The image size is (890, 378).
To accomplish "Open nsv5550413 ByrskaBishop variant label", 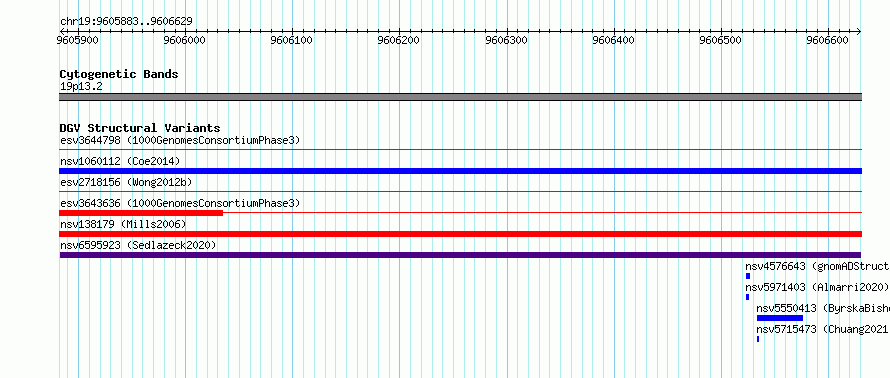I will [x=823, y=308].
